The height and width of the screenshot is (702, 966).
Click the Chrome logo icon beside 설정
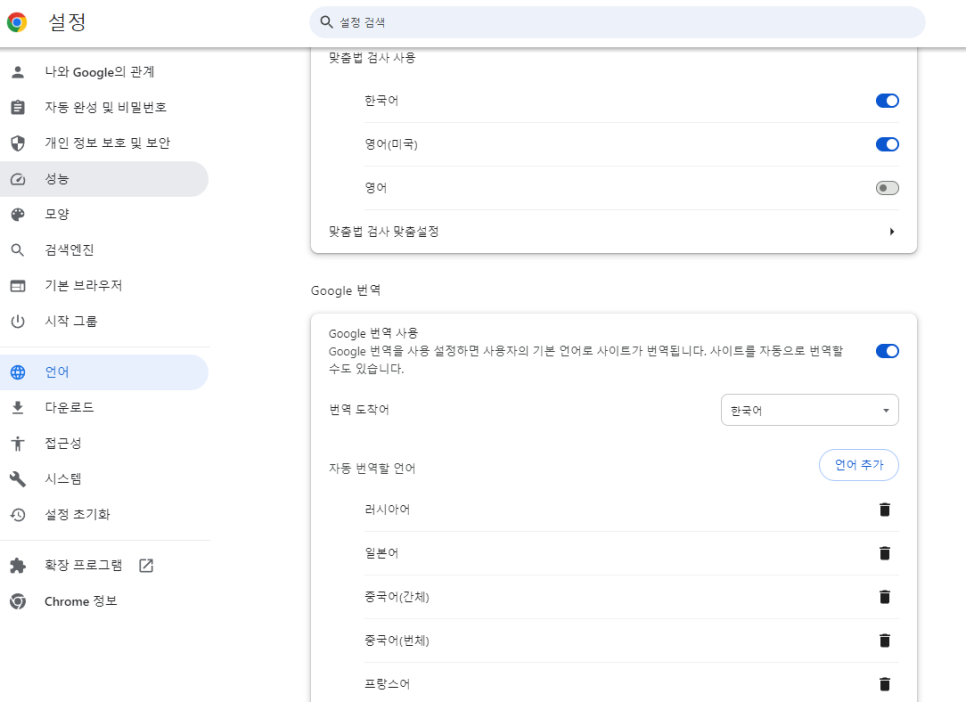pyautogui.click(x=17, y=22)
